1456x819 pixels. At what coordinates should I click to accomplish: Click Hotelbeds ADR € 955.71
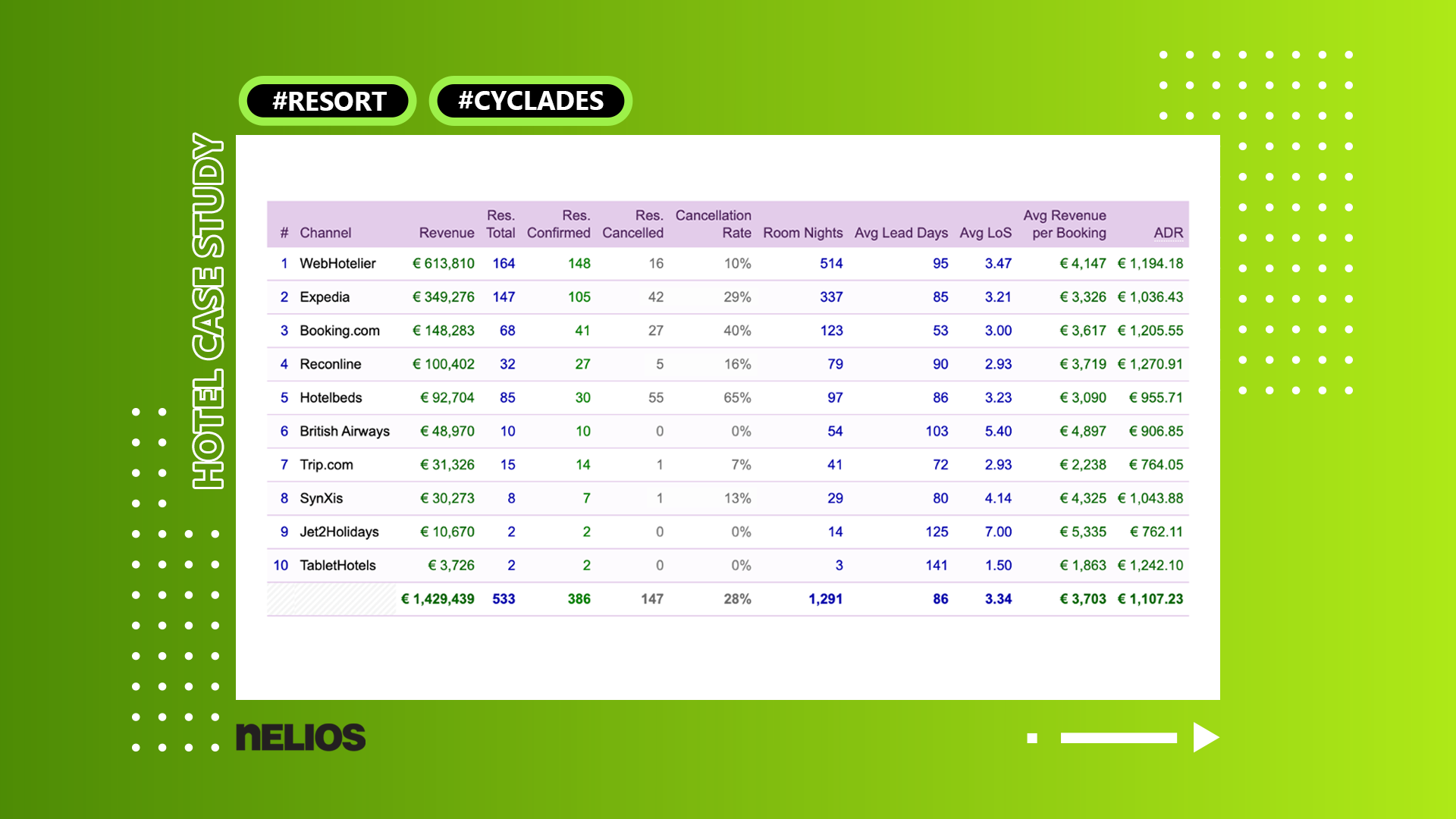tap(1156, 397)
